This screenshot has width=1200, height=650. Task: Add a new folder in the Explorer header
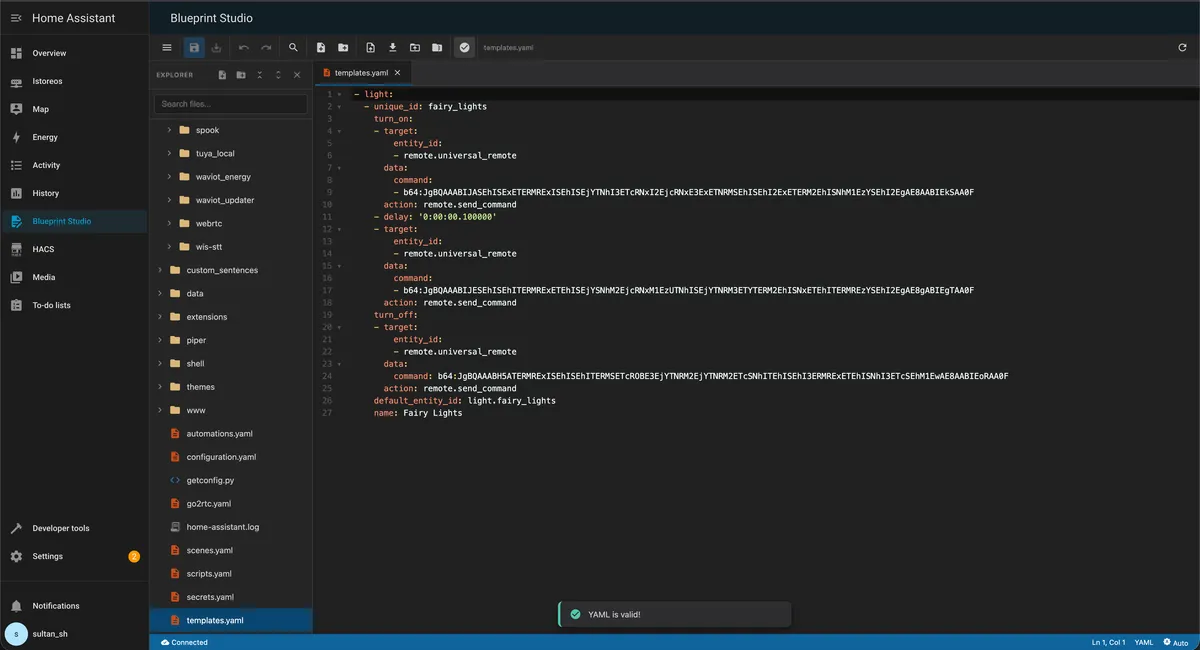pos(241,75)
